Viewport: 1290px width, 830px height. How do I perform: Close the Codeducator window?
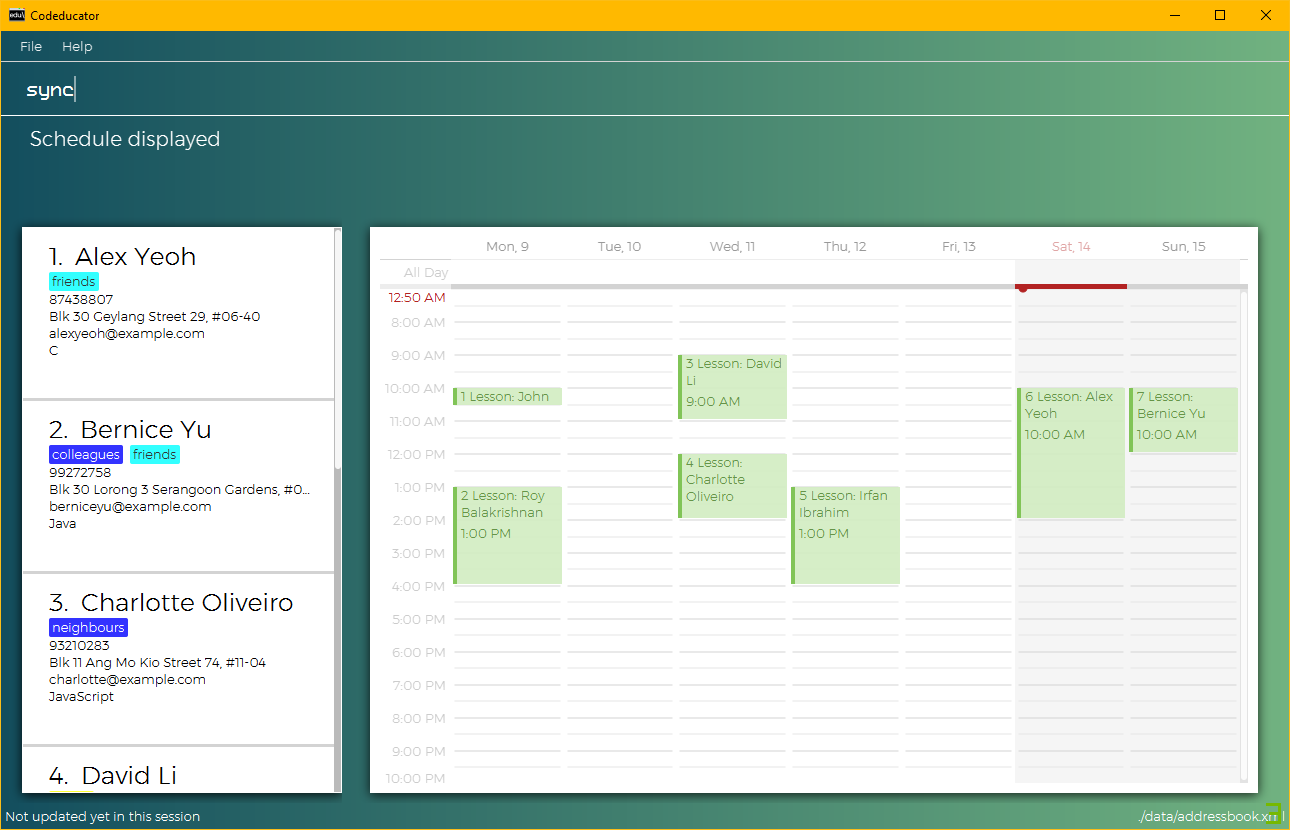point(1266,15)
